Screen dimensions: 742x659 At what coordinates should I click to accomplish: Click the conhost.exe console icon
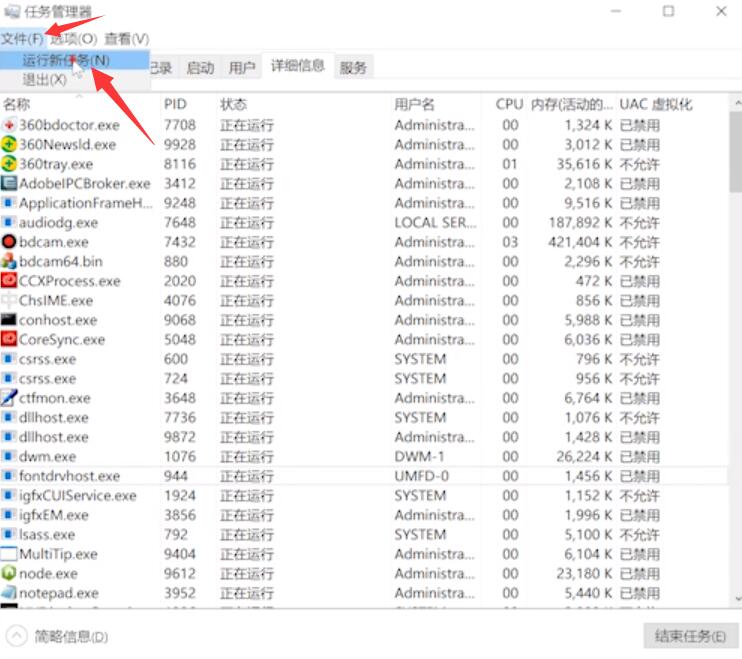[9, 319]
